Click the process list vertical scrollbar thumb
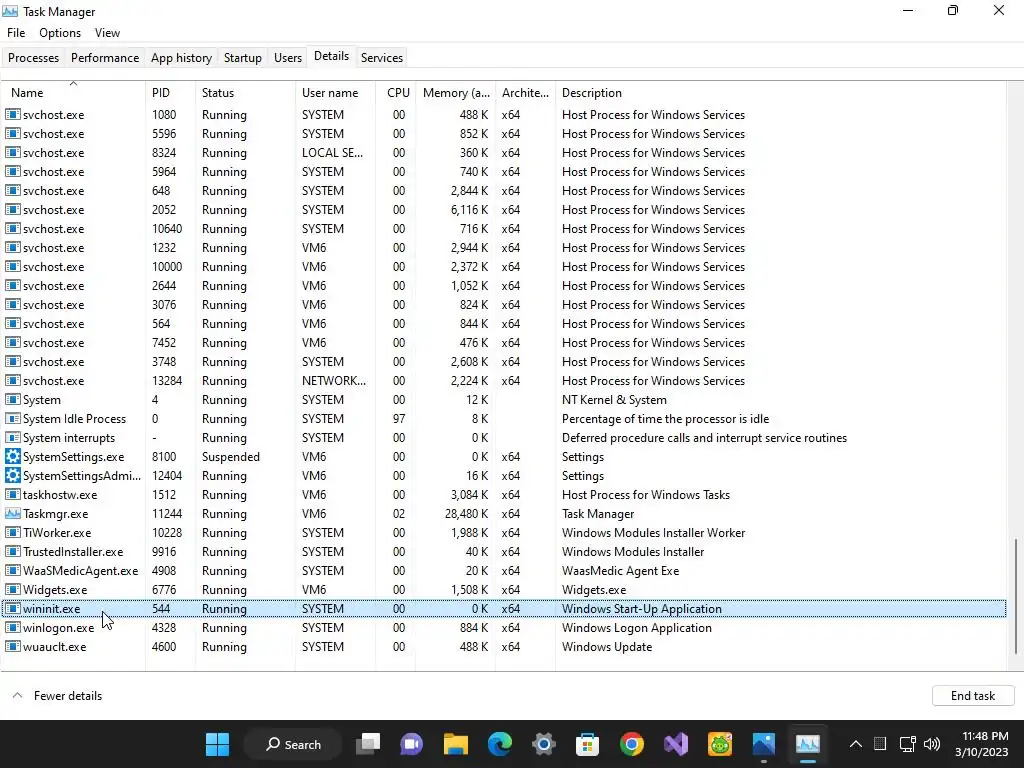 click(x=1015, y=596)
